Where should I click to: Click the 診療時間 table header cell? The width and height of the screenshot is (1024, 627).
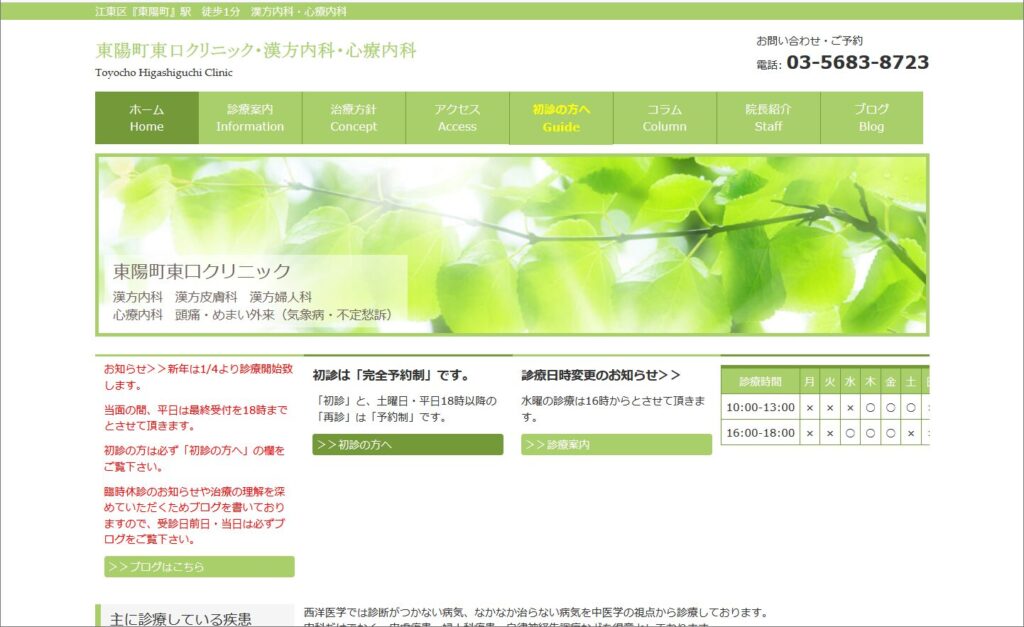(x=760, y=381)
